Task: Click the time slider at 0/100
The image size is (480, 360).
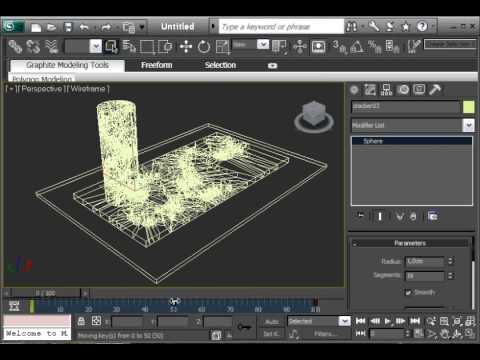Action: [46, 293]
